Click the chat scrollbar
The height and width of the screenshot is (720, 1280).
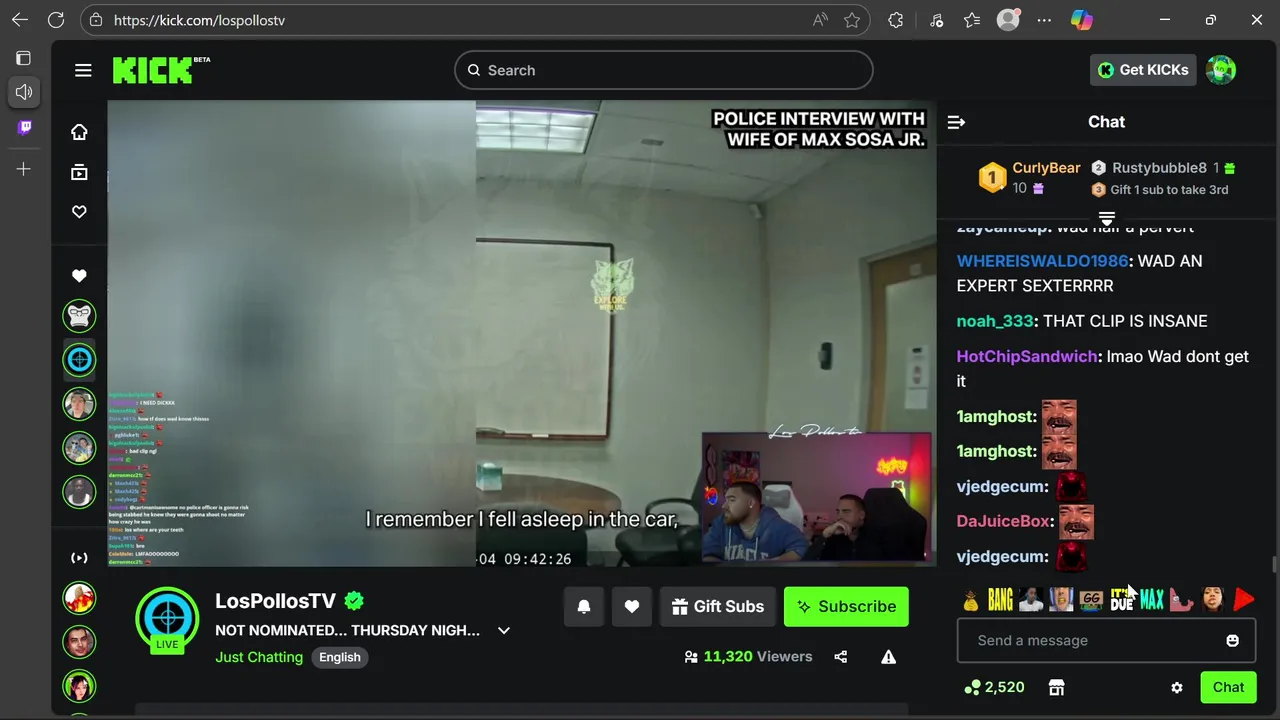point(1274,565)
